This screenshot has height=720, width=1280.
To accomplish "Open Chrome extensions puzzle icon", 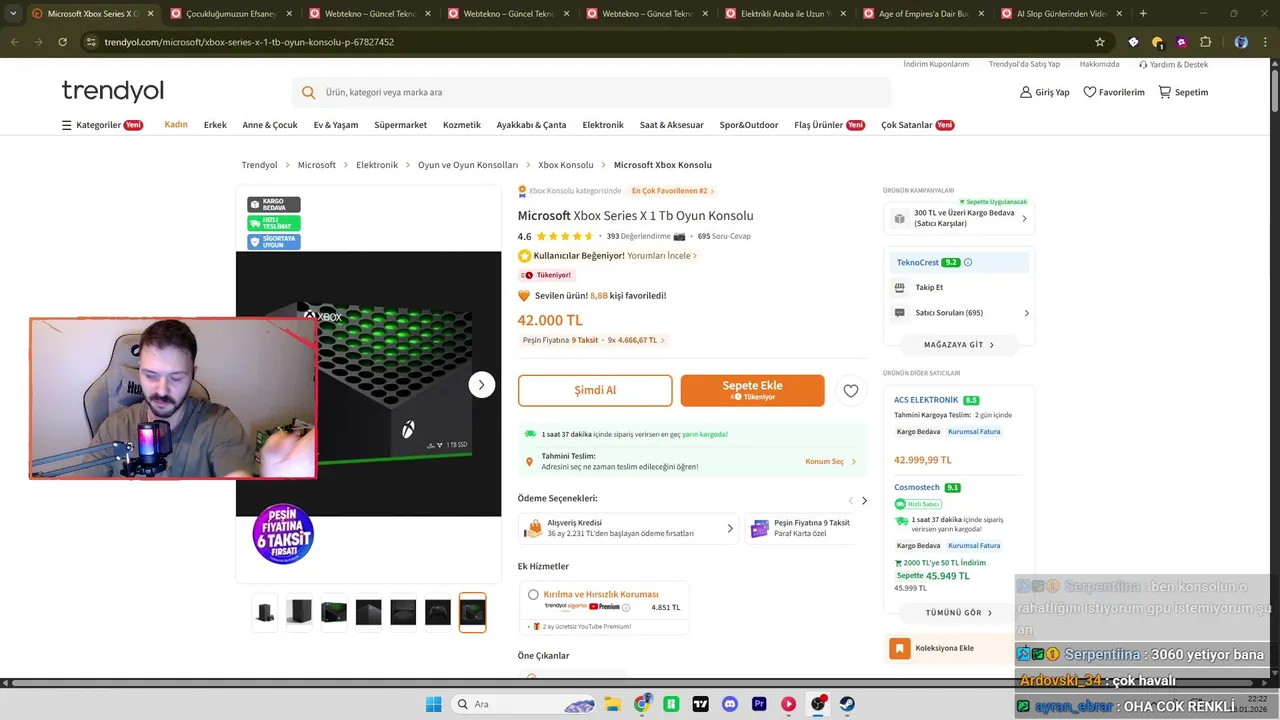I will 1205,42.
